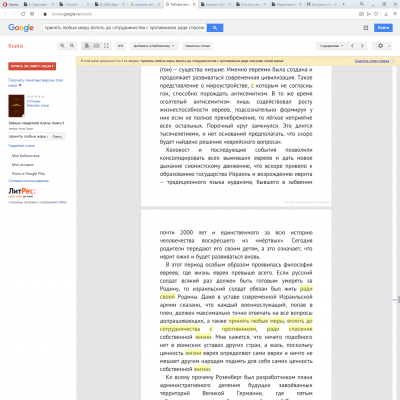
Task: Reload the page with refresh icon
Action: point(23,14)
